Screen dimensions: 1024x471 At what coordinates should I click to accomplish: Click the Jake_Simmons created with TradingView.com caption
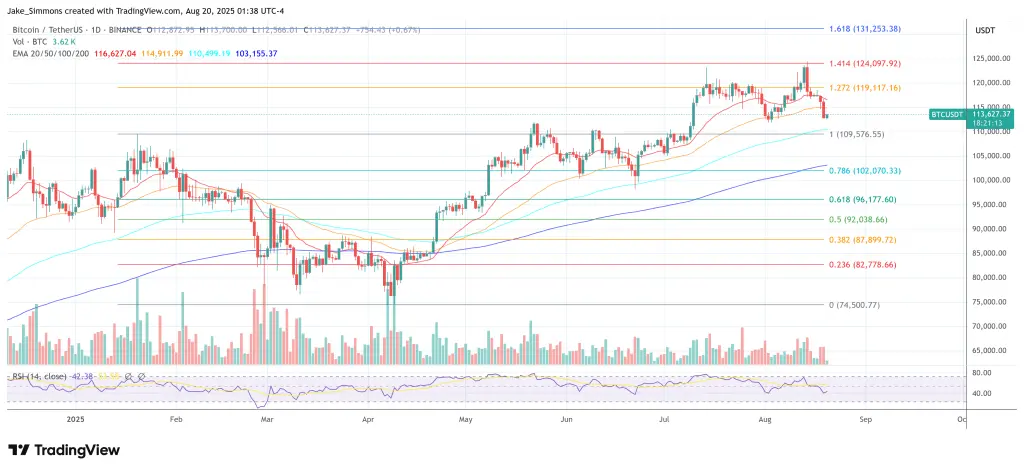147,11
